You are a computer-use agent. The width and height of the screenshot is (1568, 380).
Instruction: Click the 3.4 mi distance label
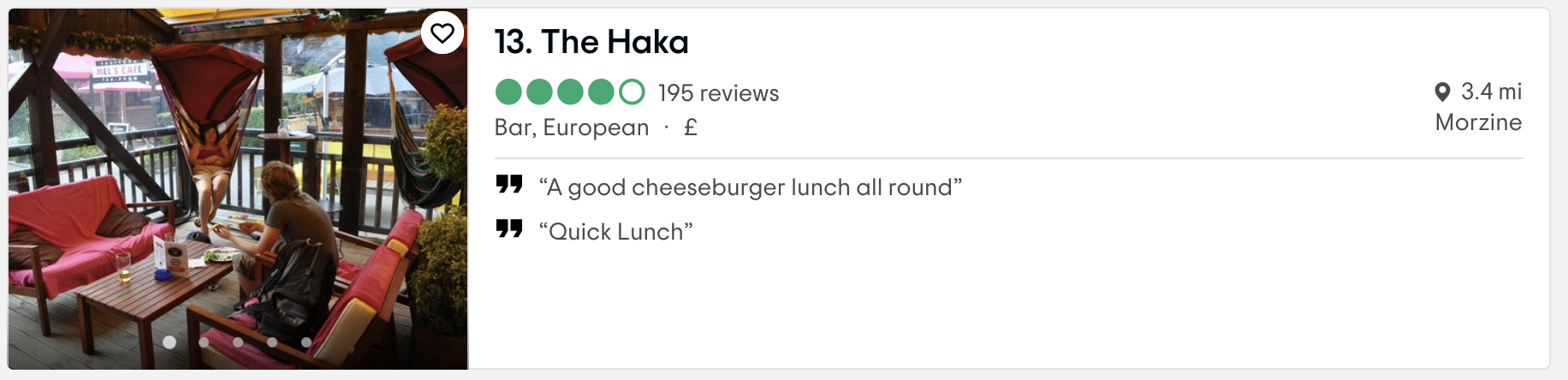coord(1491,92)
